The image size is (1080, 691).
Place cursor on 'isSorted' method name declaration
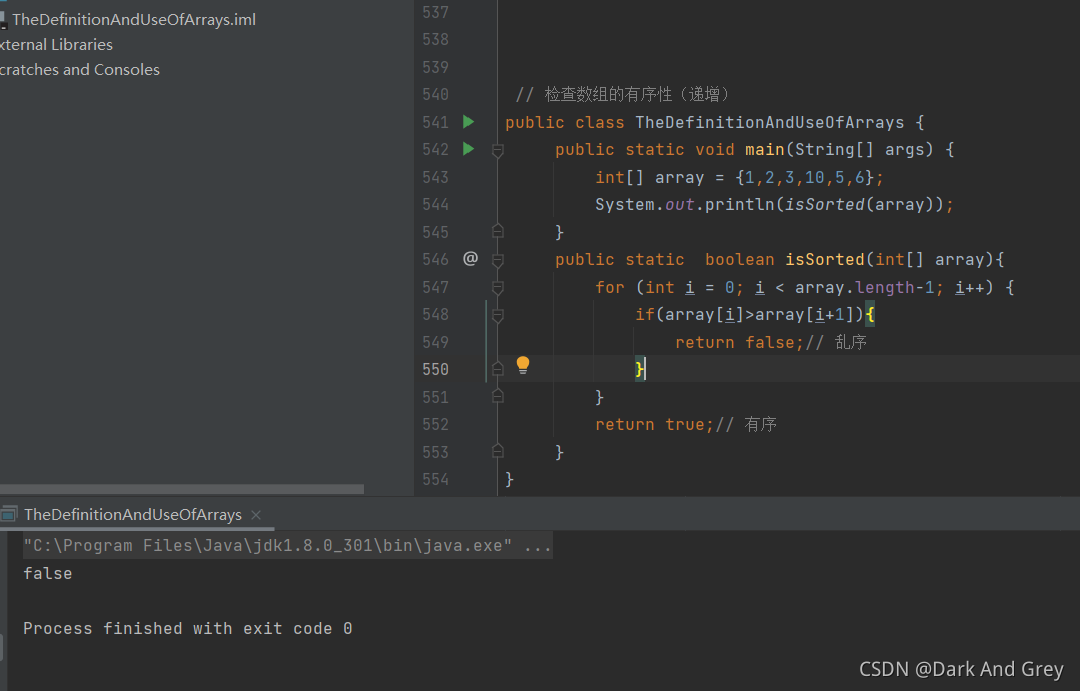pyautogui.click(x=824, y=260)
